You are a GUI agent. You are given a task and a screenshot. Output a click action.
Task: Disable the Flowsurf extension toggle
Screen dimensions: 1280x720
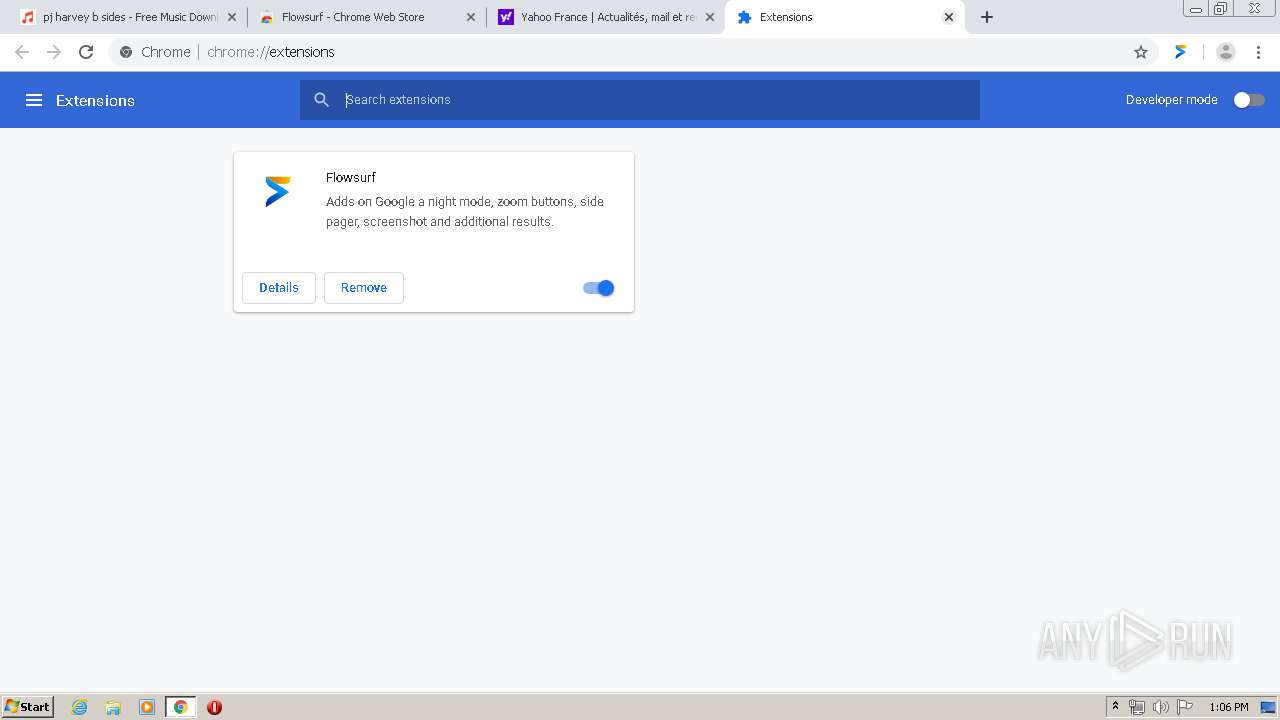[x=598, y=288]
